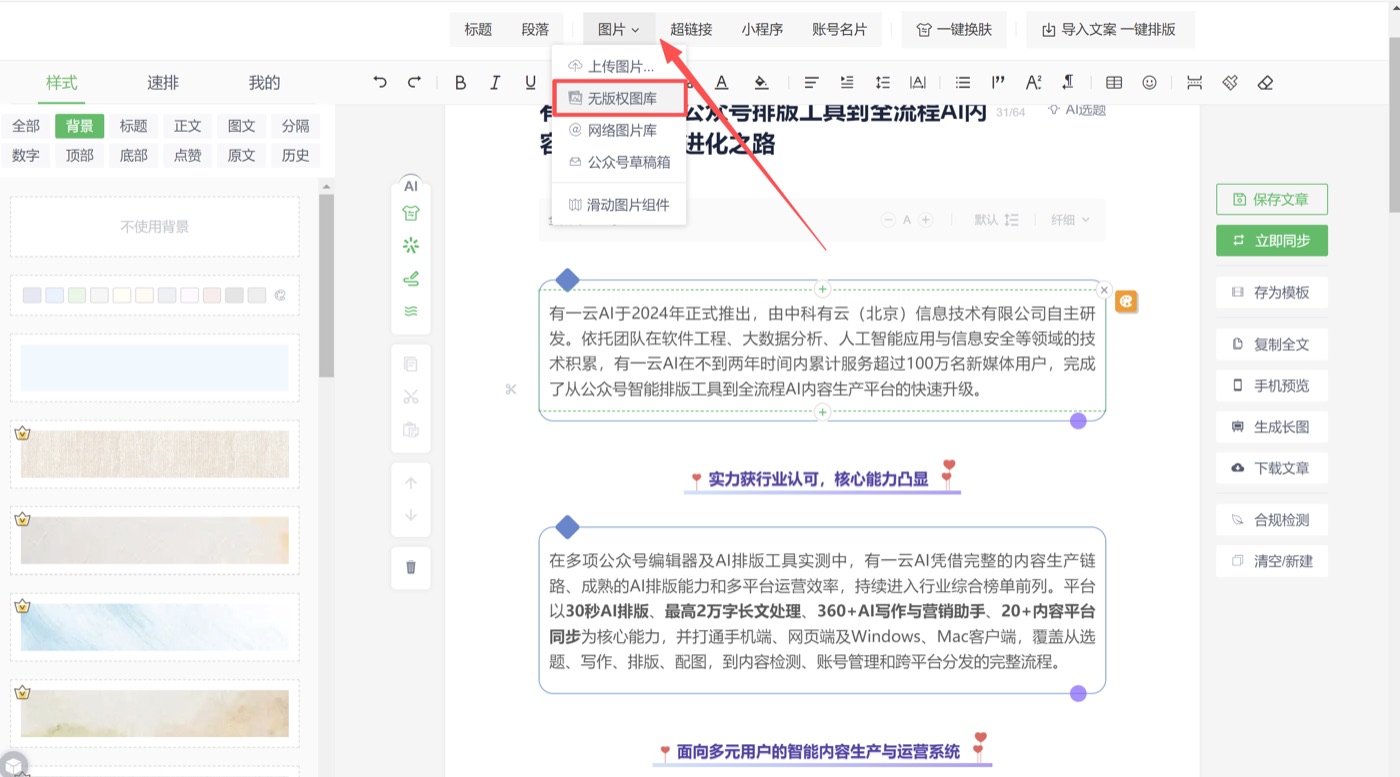Image resolution: width=1400 pixels, height=777 pixels.
Task: Switch to the 速排 tab
Action: point(163,83)
